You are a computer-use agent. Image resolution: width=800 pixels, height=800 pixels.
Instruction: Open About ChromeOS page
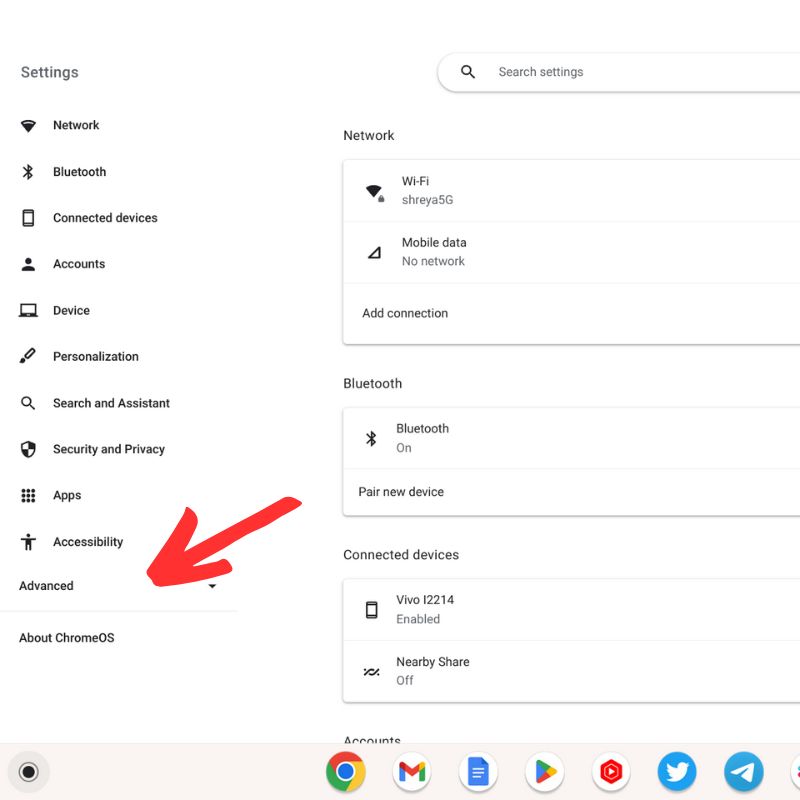67,638
